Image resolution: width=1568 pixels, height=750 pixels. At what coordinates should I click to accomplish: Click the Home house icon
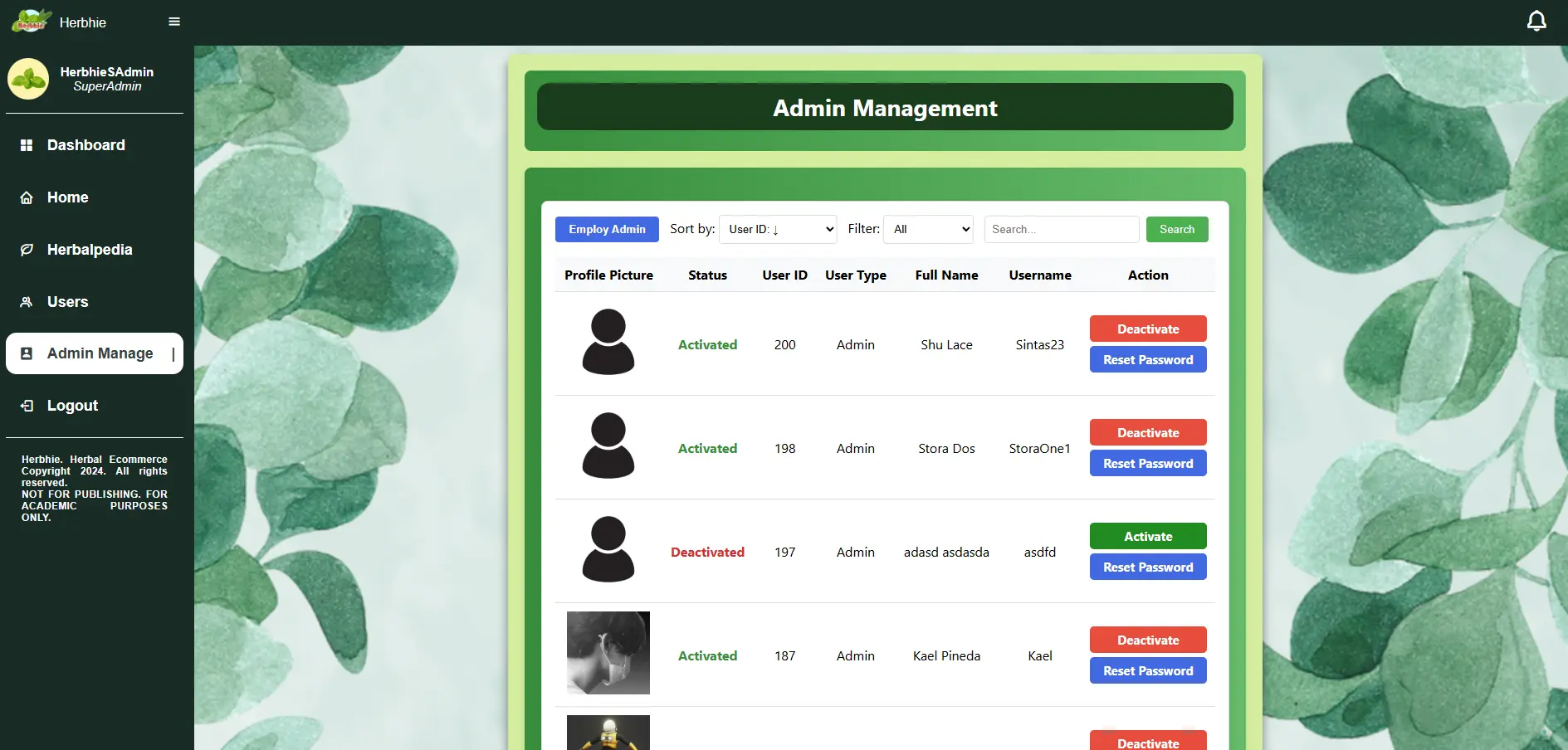tap(27, 197)
